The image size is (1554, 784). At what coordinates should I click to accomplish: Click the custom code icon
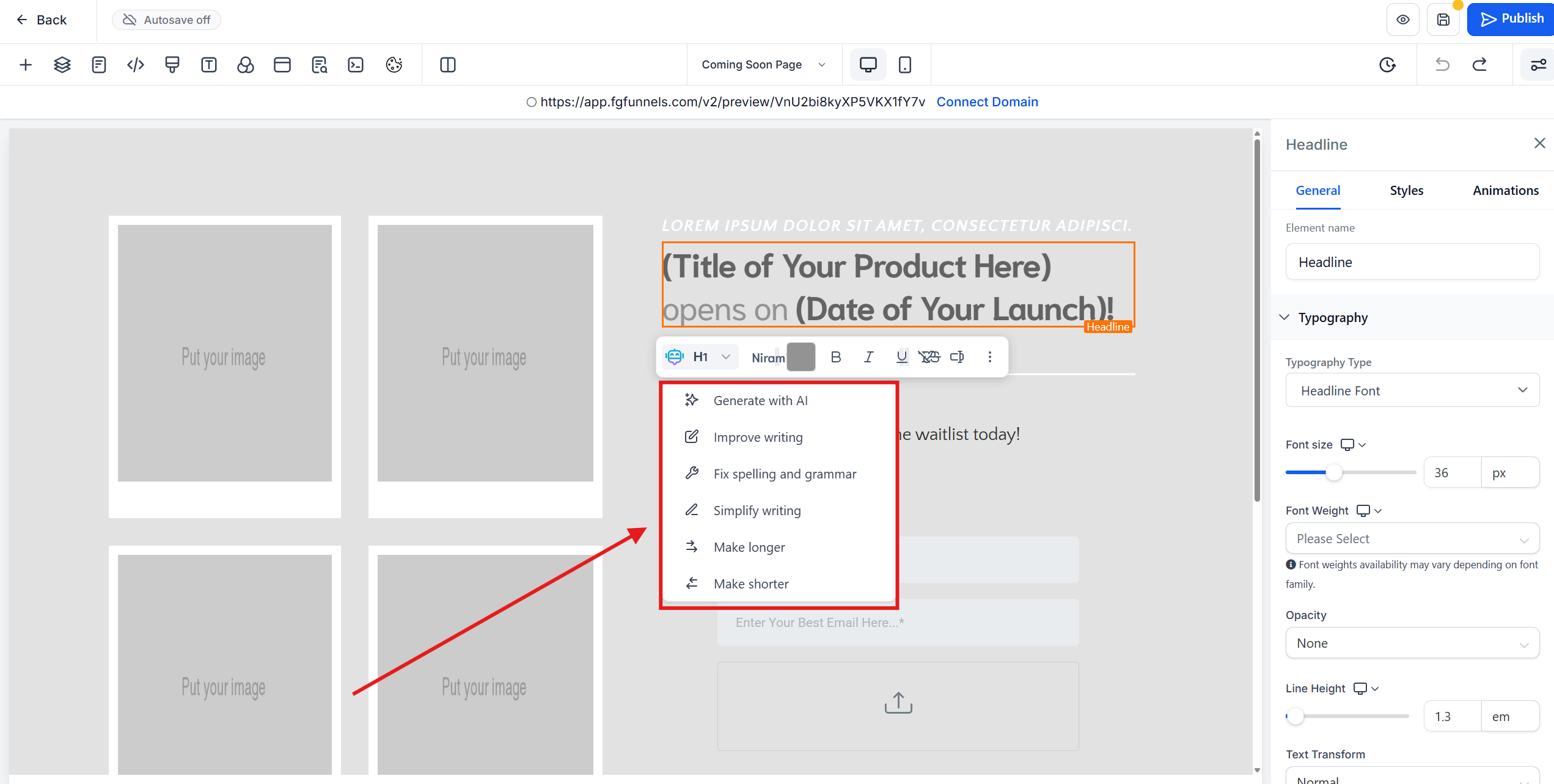[136, 65]
